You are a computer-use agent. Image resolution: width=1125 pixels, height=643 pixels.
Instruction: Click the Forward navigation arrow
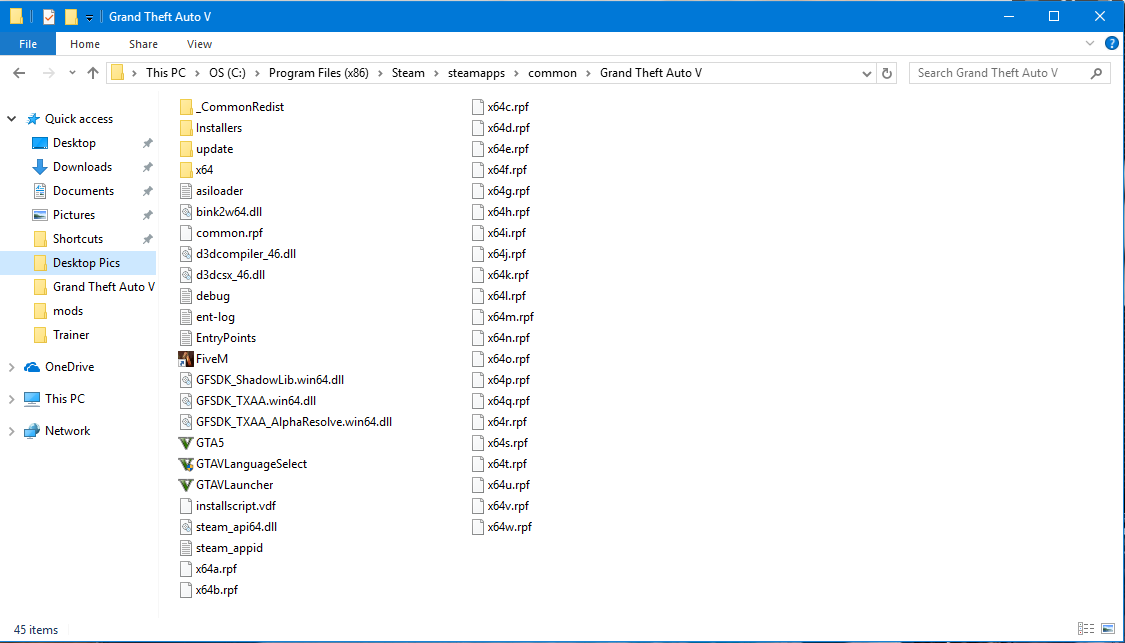pos(49,73)
